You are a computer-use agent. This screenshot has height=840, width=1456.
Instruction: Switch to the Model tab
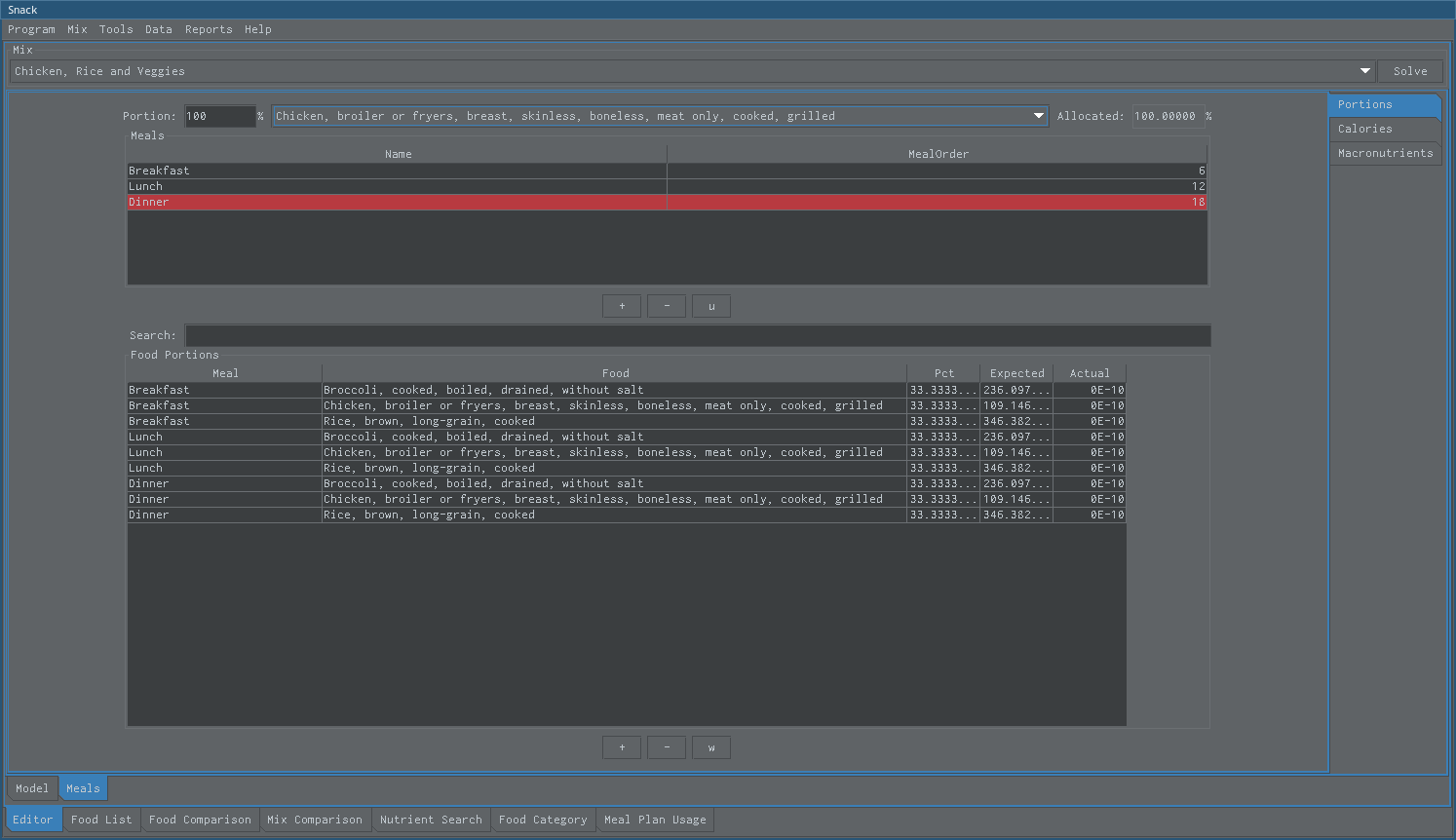(x=32, y=788)
